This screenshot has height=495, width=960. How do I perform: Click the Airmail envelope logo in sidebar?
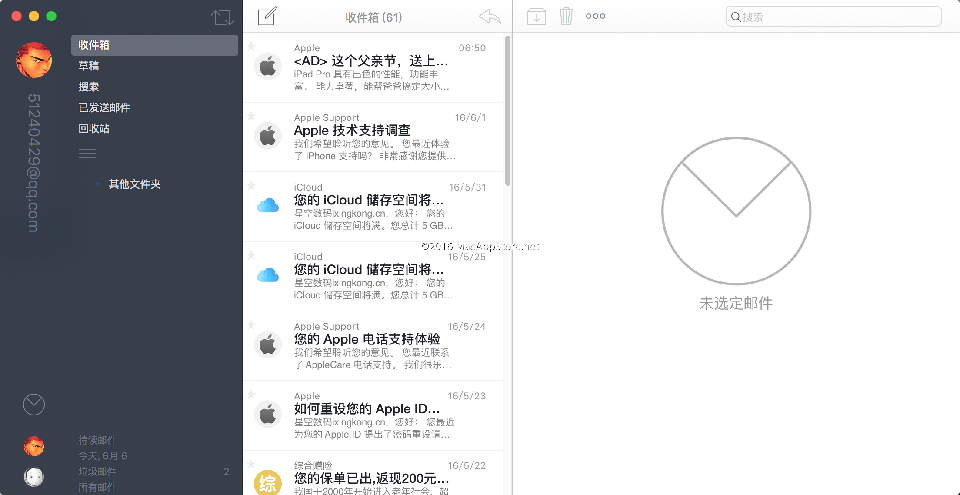tap(34, 404)
